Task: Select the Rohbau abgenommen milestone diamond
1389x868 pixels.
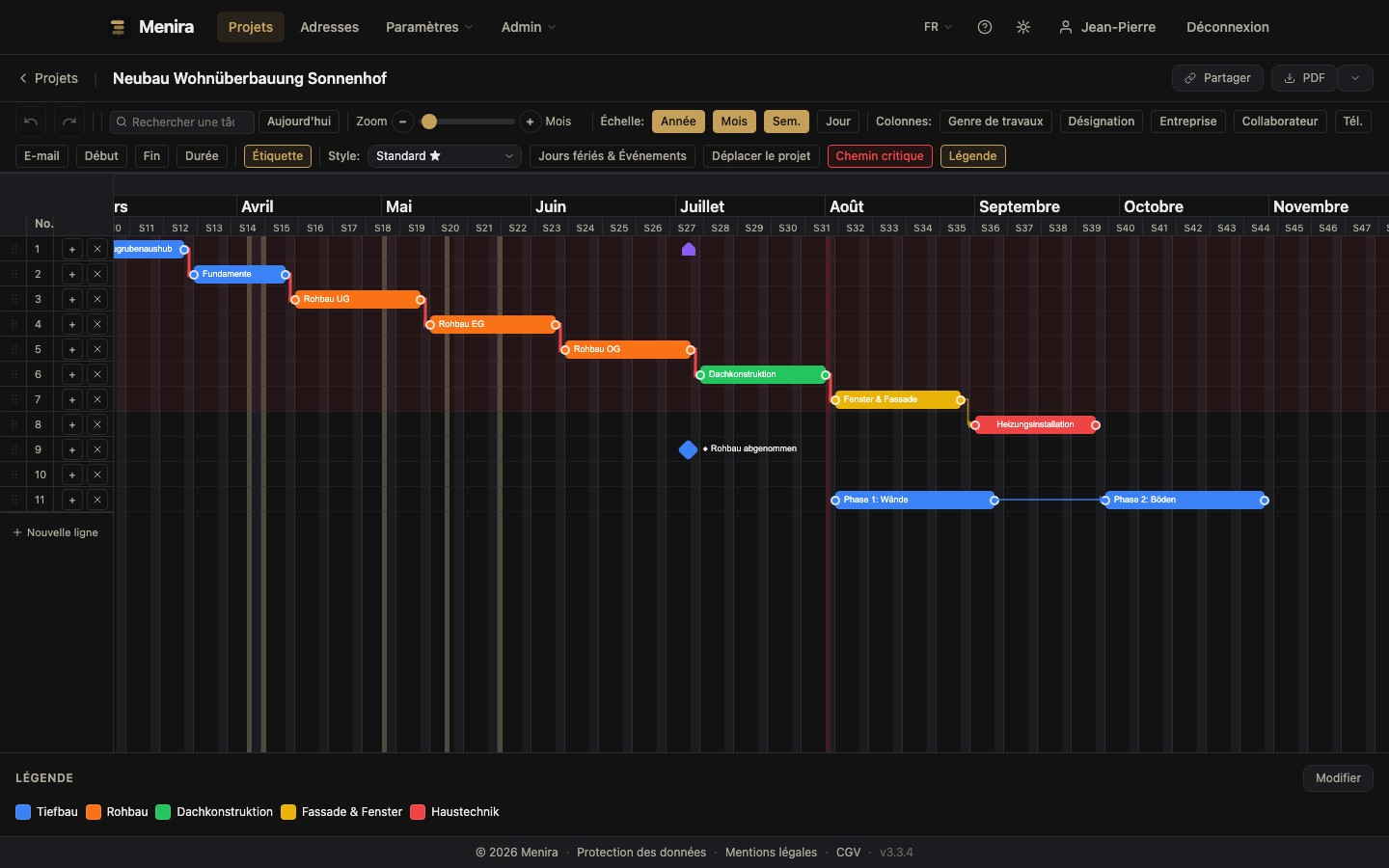Action: click(688, 449)
